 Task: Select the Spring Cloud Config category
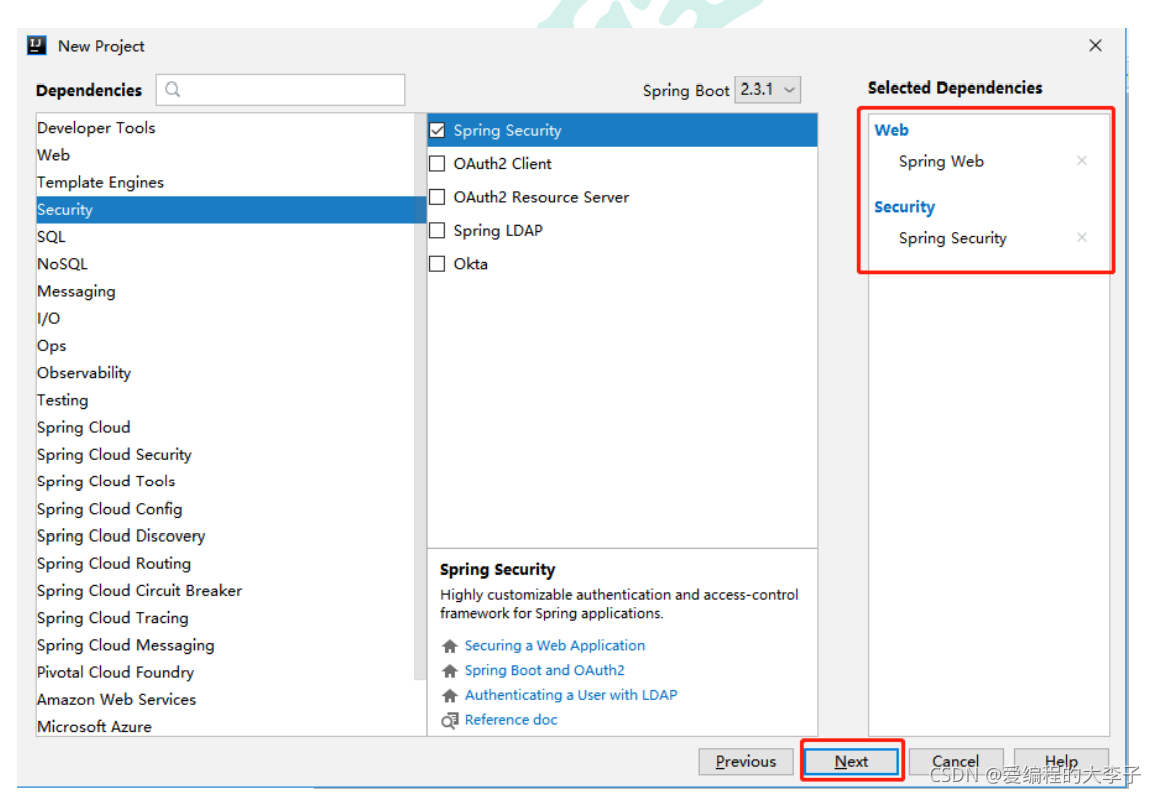(226, 509)
